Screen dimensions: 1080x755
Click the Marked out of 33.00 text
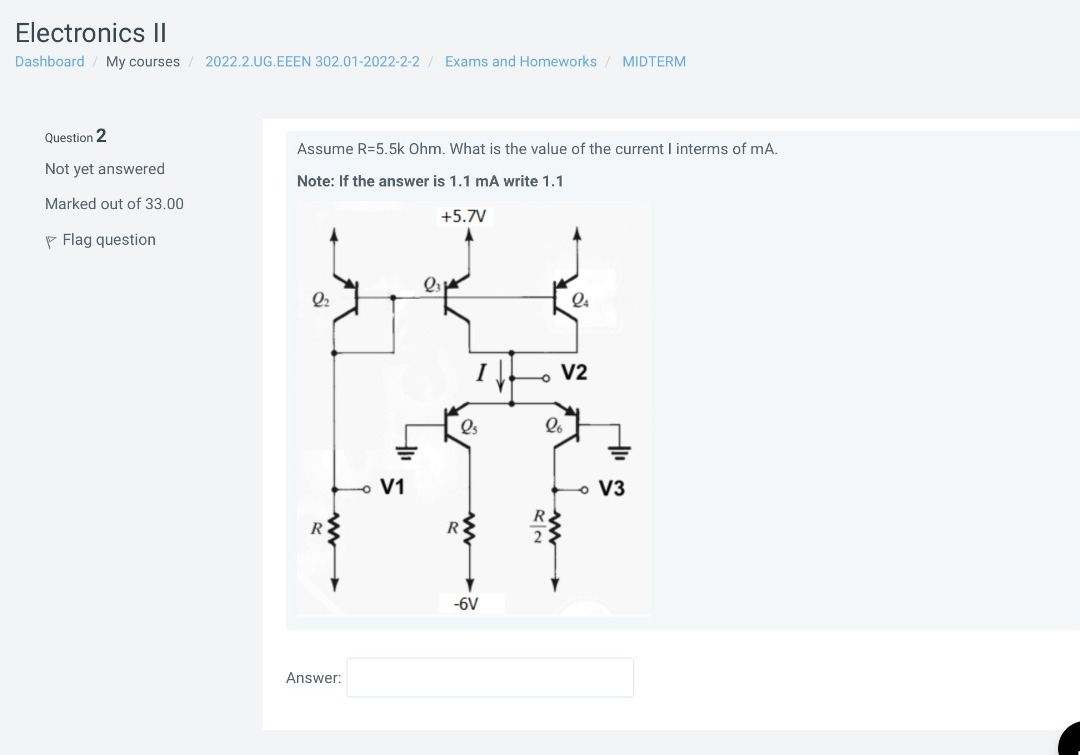(x=114, y=204)
